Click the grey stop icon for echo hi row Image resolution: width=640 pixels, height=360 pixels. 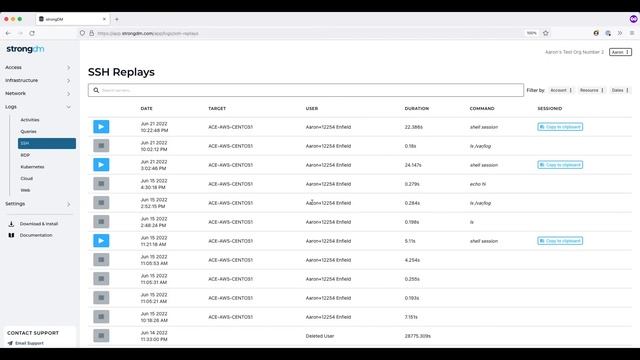point(101,184)
